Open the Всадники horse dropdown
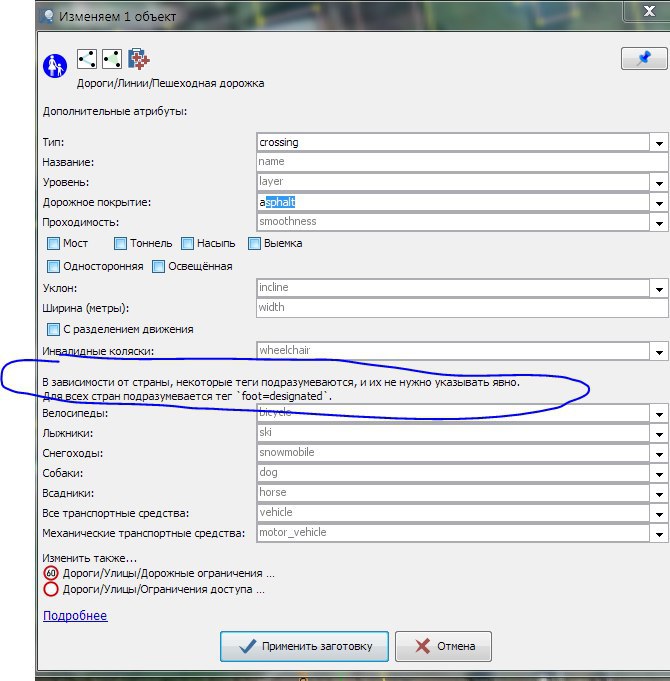The image size is (670, 681). [x=659, y=493]
